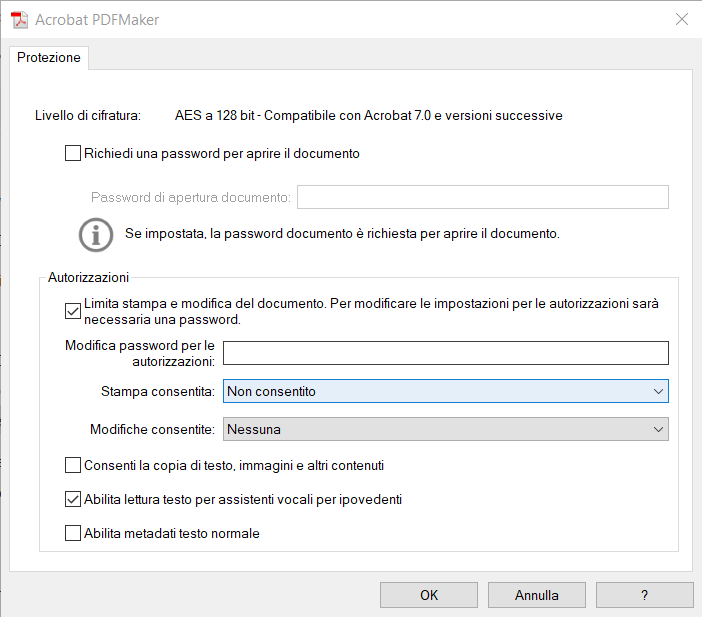
Task: Open help with the ? button
Action: 645,595
